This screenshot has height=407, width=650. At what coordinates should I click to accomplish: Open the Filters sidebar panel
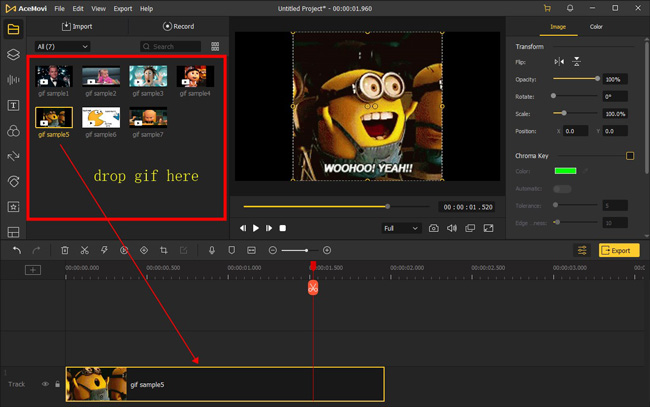click(x=13, y=131)
